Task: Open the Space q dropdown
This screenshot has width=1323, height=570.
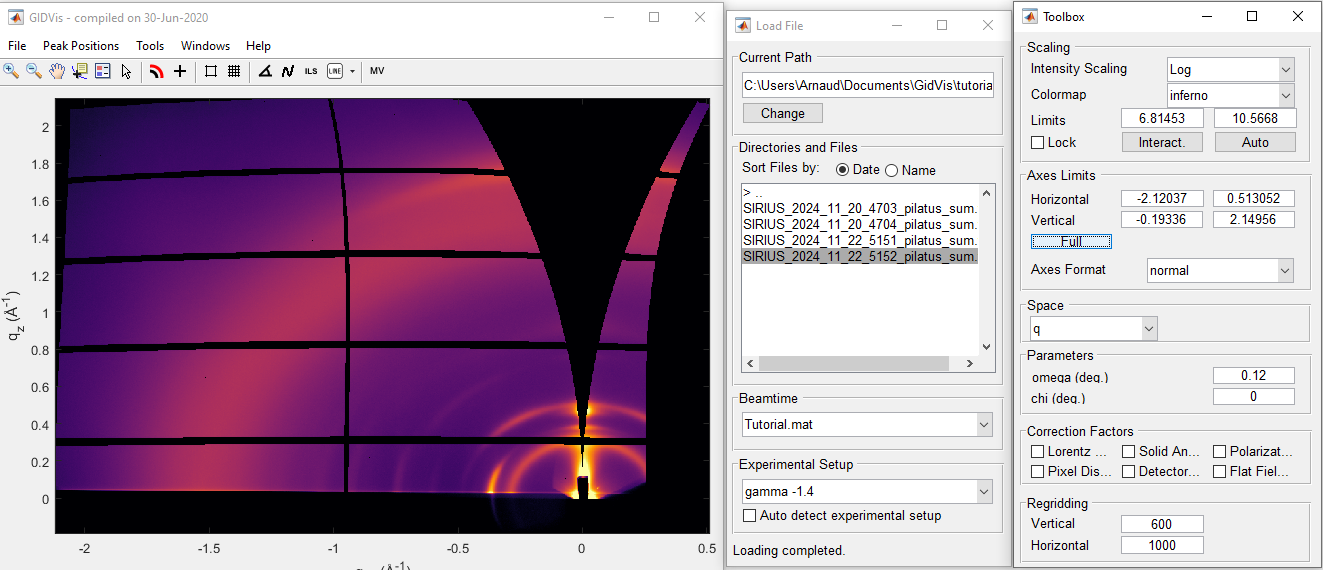Action: pos(1094,328)
